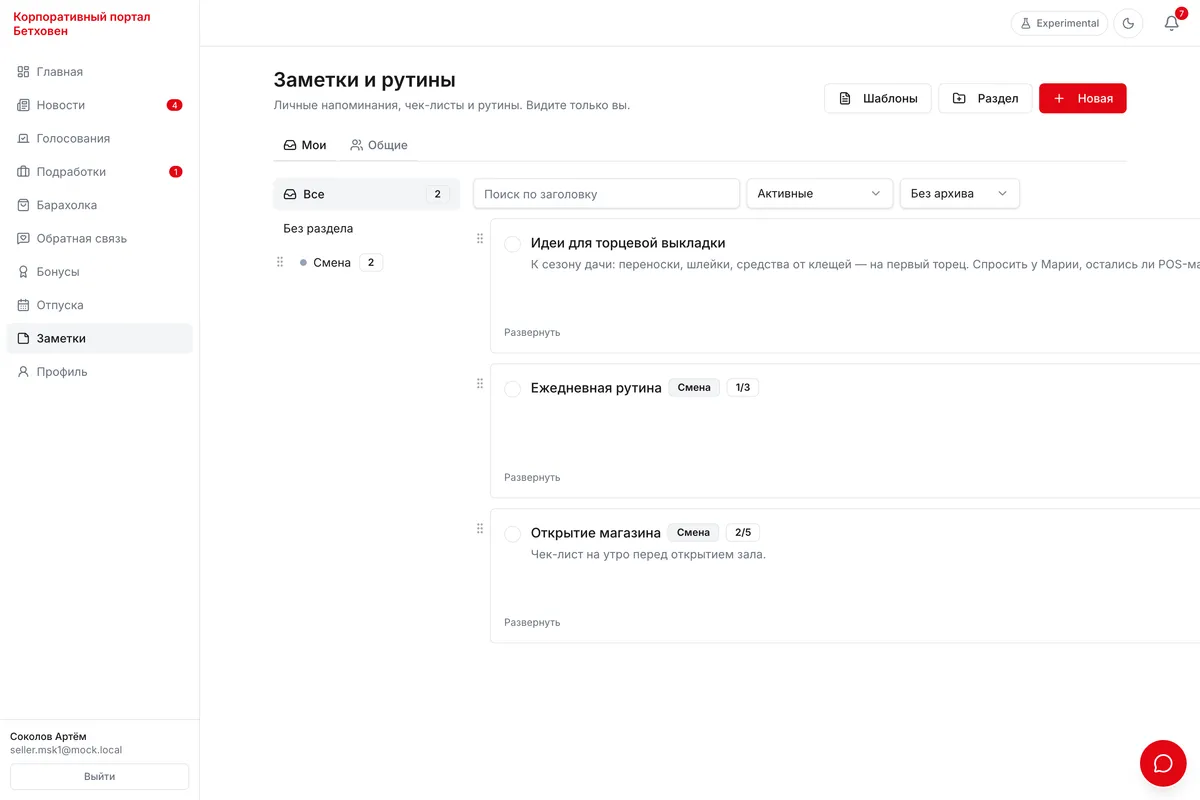Click the Новости newspaper icon
The image size is (1200, 800).
click(24, 105)
